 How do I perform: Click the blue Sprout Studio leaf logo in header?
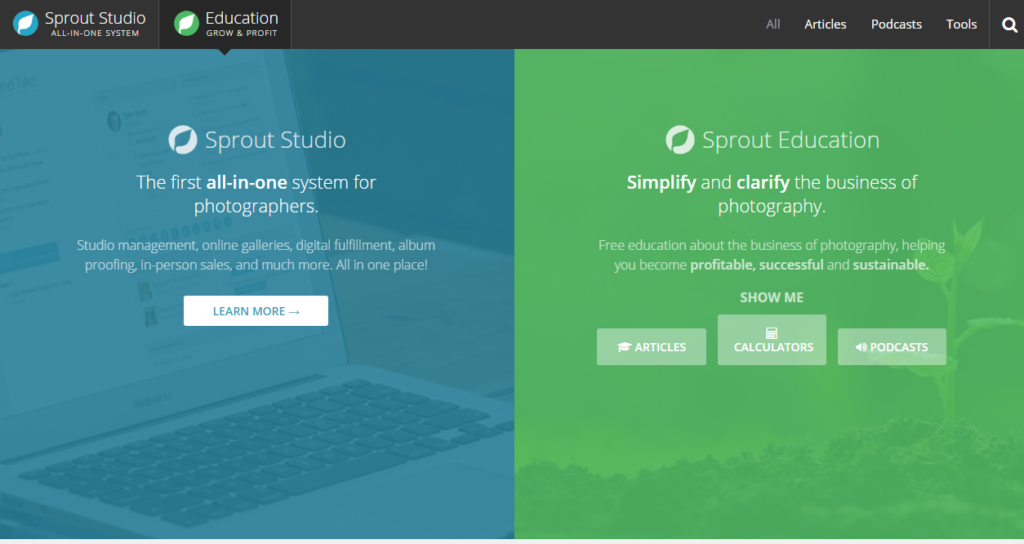tap(25, 24)
